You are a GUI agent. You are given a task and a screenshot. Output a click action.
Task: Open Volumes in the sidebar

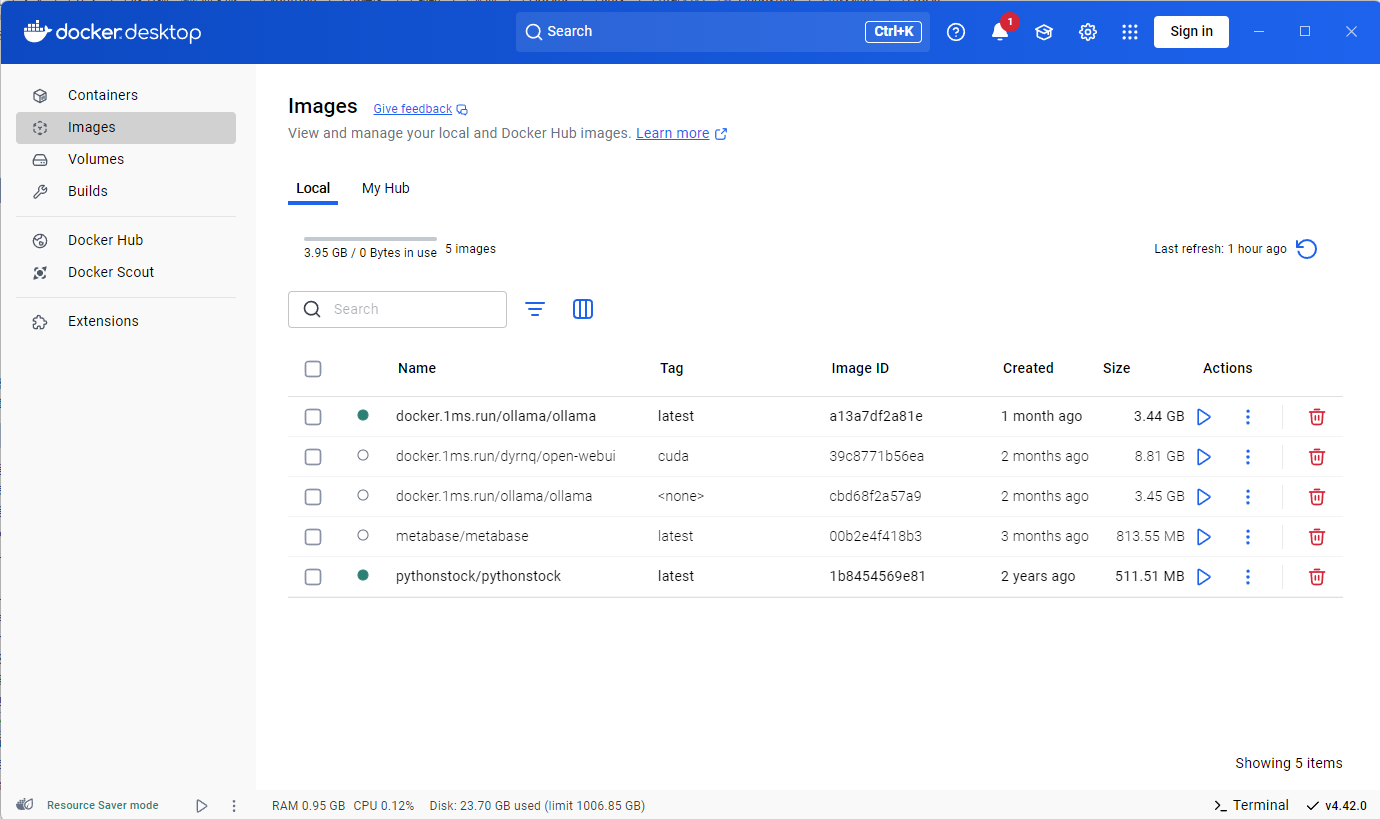click(x=126, y=160)
